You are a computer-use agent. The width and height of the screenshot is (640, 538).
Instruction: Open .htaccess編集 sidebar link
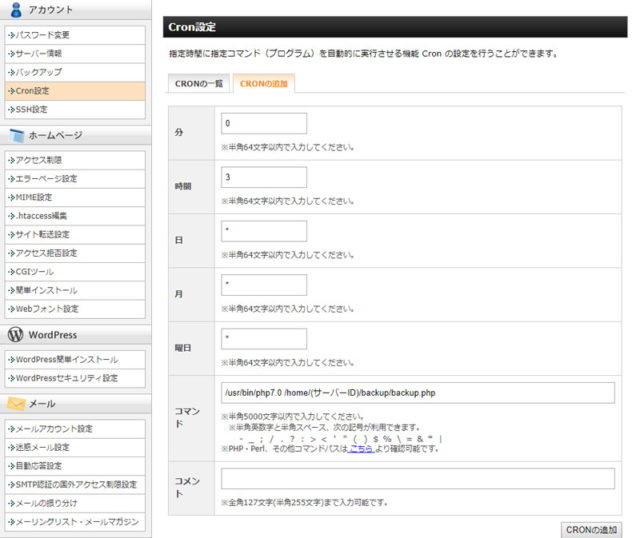pyautogui.click(x=75, y=216)
